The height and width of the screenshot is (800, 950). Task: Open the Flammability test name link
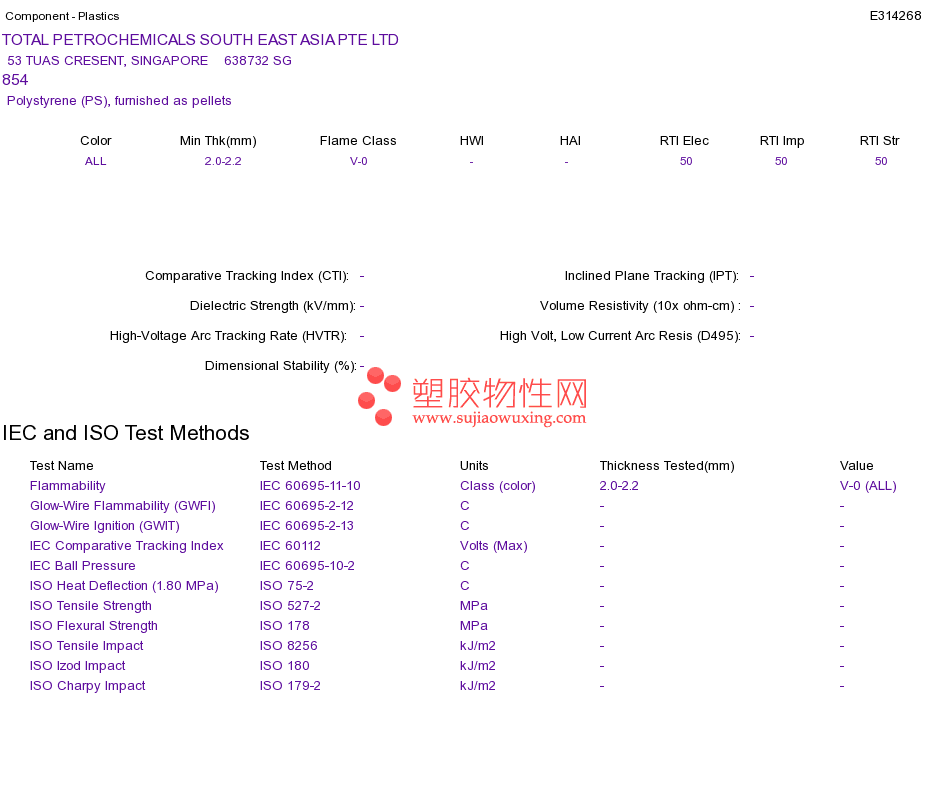(68, 485)
